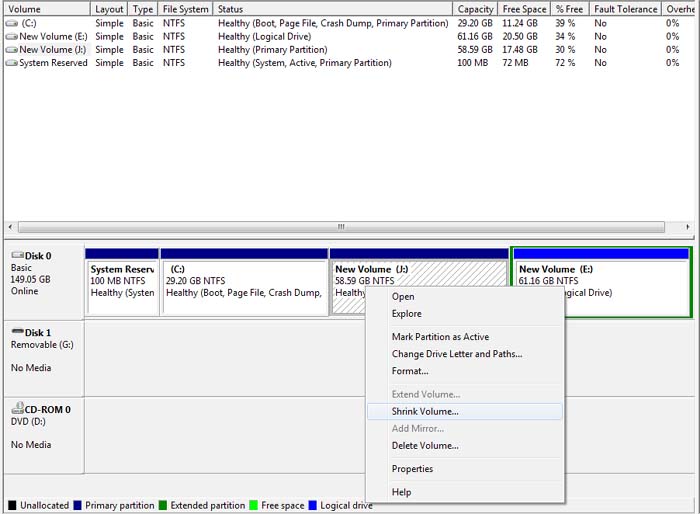Image resolution: width=700 pixels, height=514 pixels.
Task: Open Properties from the context menu
Action: tap(412, 469)
